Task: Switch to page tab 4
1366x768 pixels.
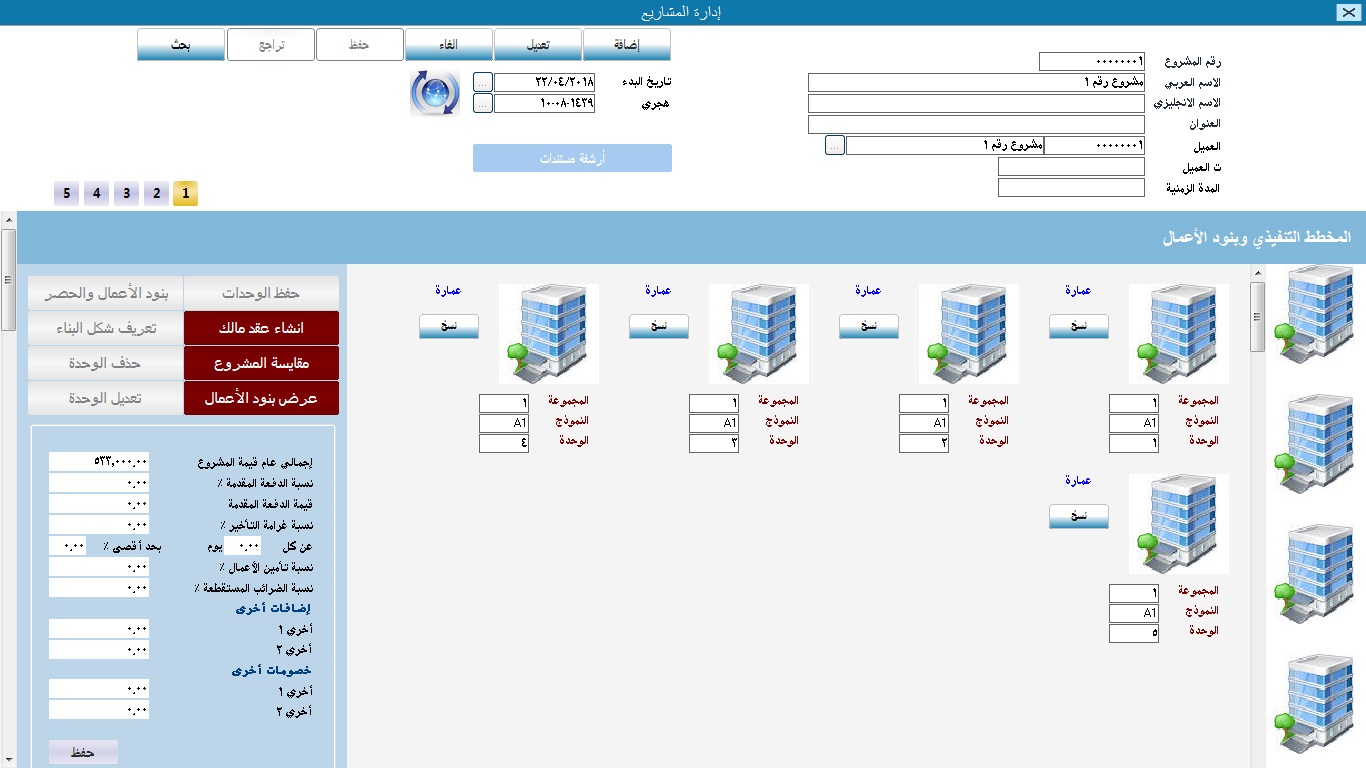Action: point(96,193)
